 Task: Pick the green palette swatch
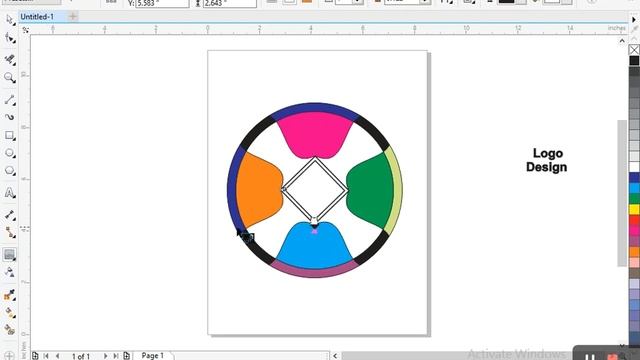(634, 198)
